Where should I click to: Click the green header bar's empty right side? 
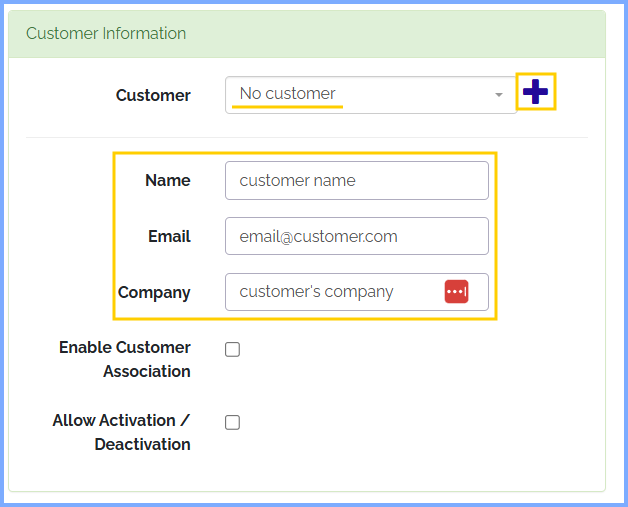click(450, 34)
